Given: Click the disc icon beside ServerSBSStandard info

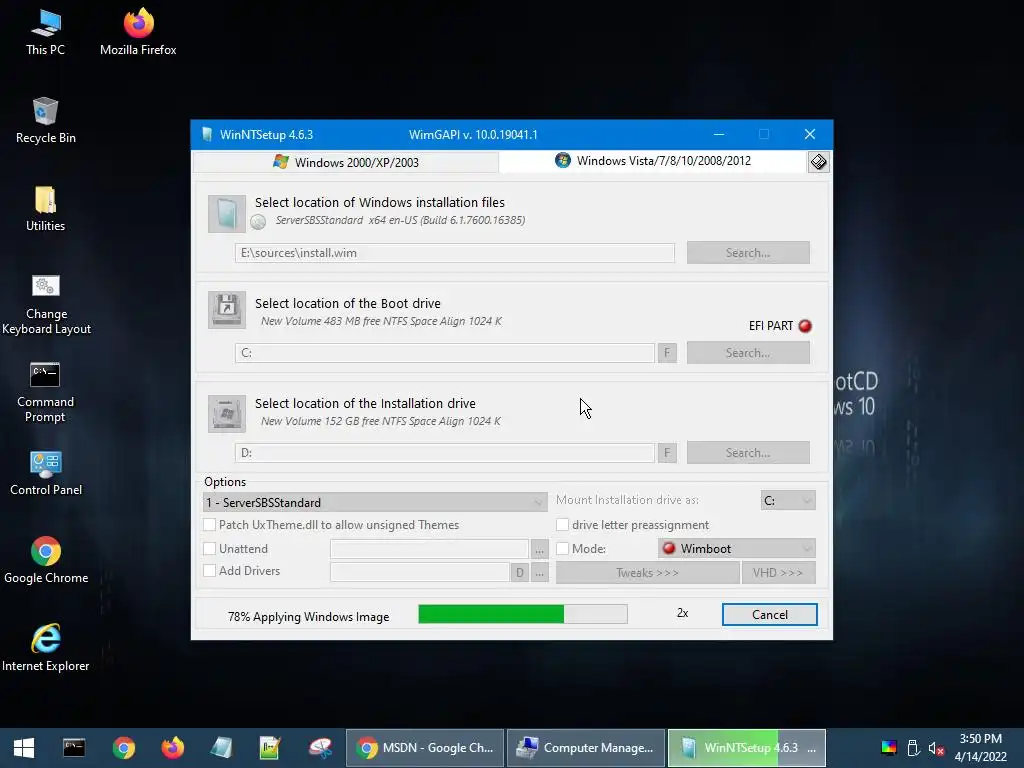Looking at the screenshot, I should pos(259,222).
